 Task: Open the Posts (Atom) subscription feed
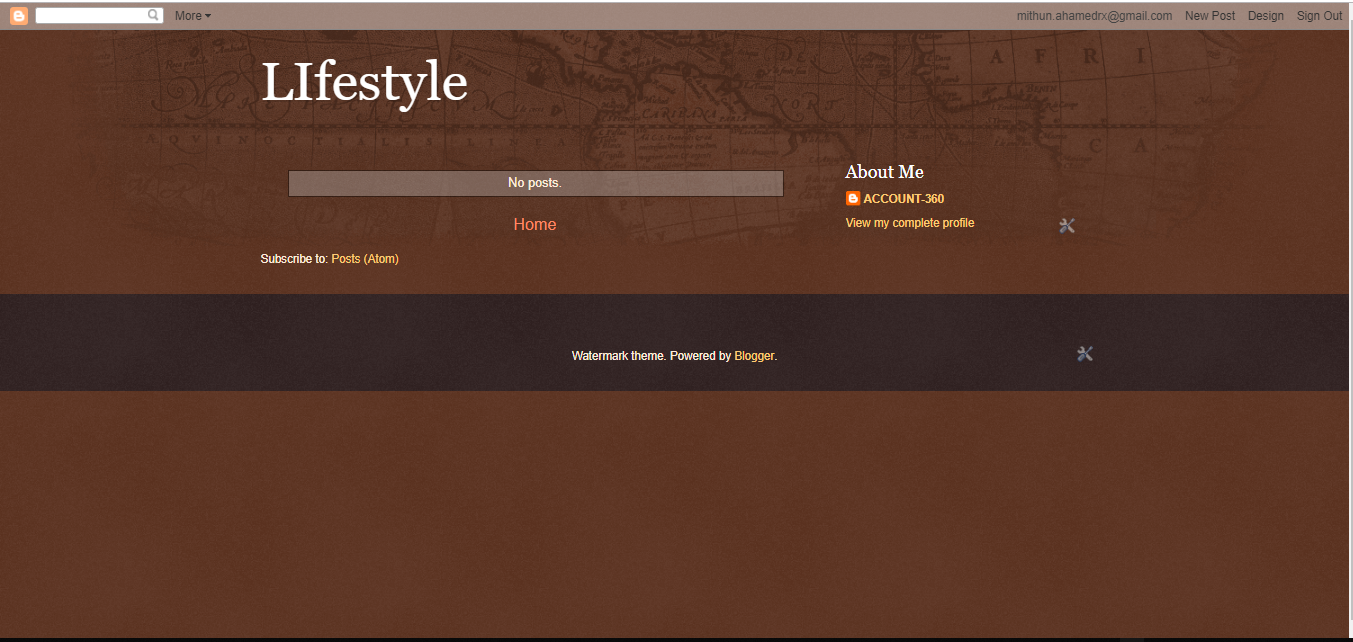[x=364, y=258]
